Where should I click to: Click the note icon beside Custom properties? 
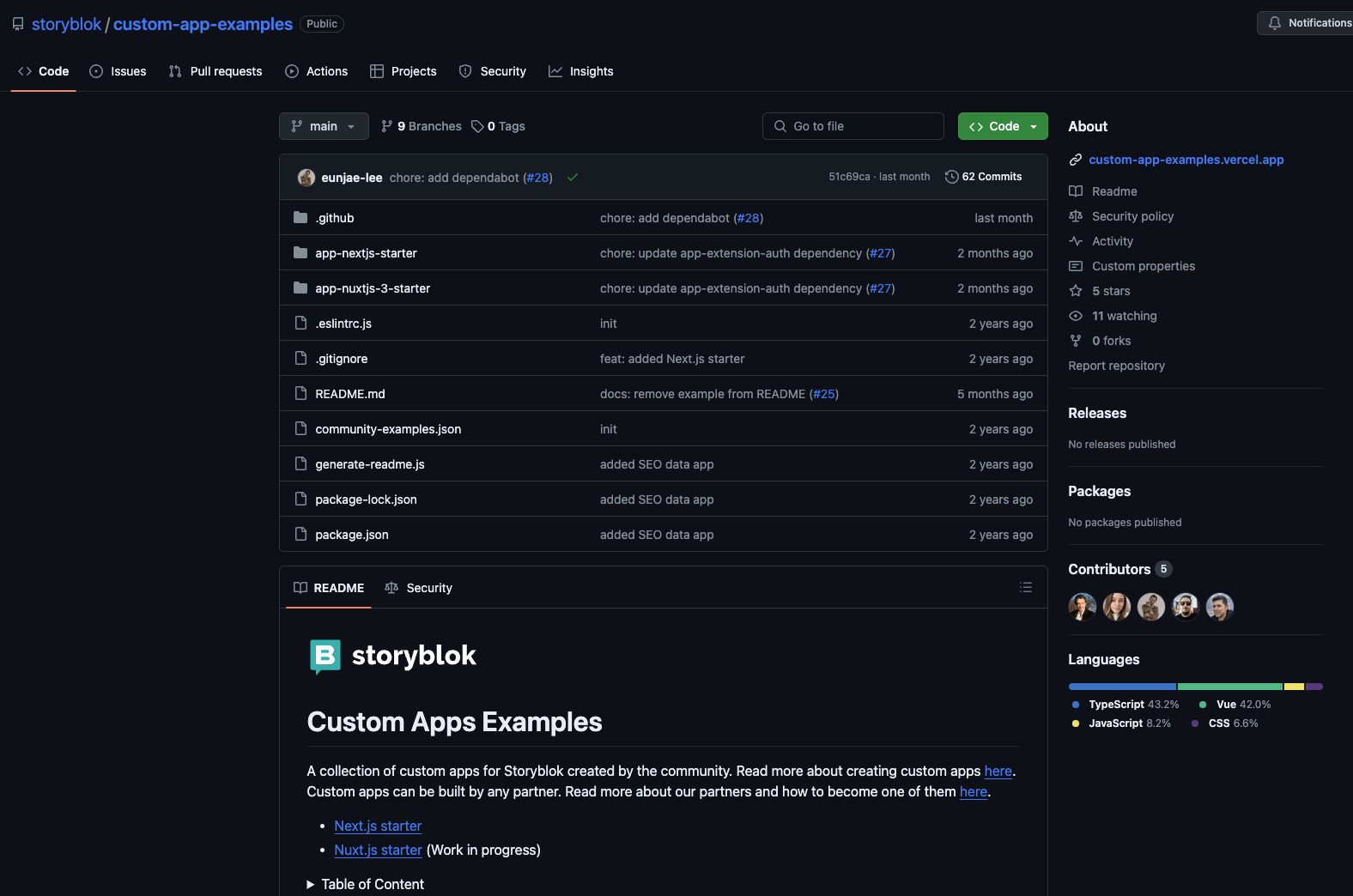pyautogui.click(x=1076, y=266)
